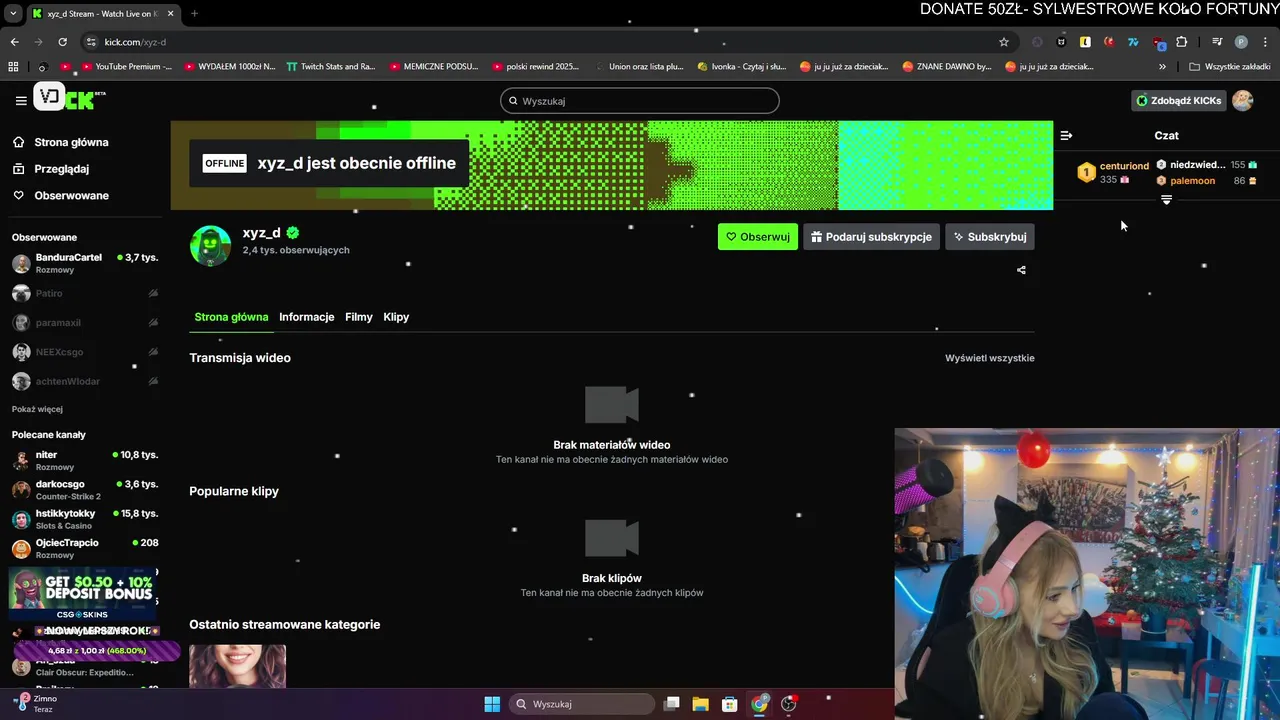The image size is (1280, 720).
Task: Open Chrome three-dot menu
Action: [1264, 42]
